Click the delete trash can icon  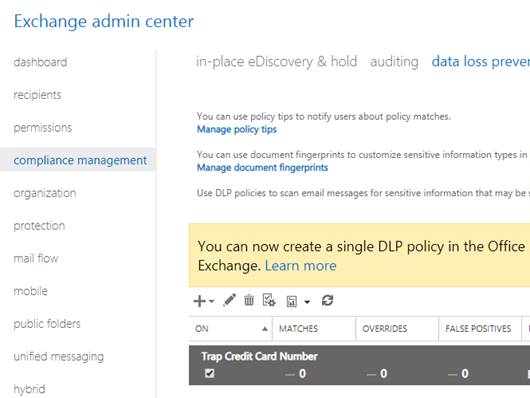coord(249,300)
